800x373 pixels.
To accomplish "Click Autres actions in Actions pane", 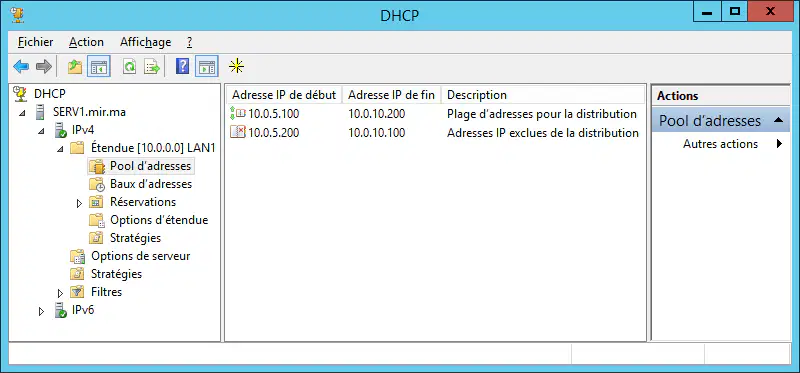I will tap(720, 144).
